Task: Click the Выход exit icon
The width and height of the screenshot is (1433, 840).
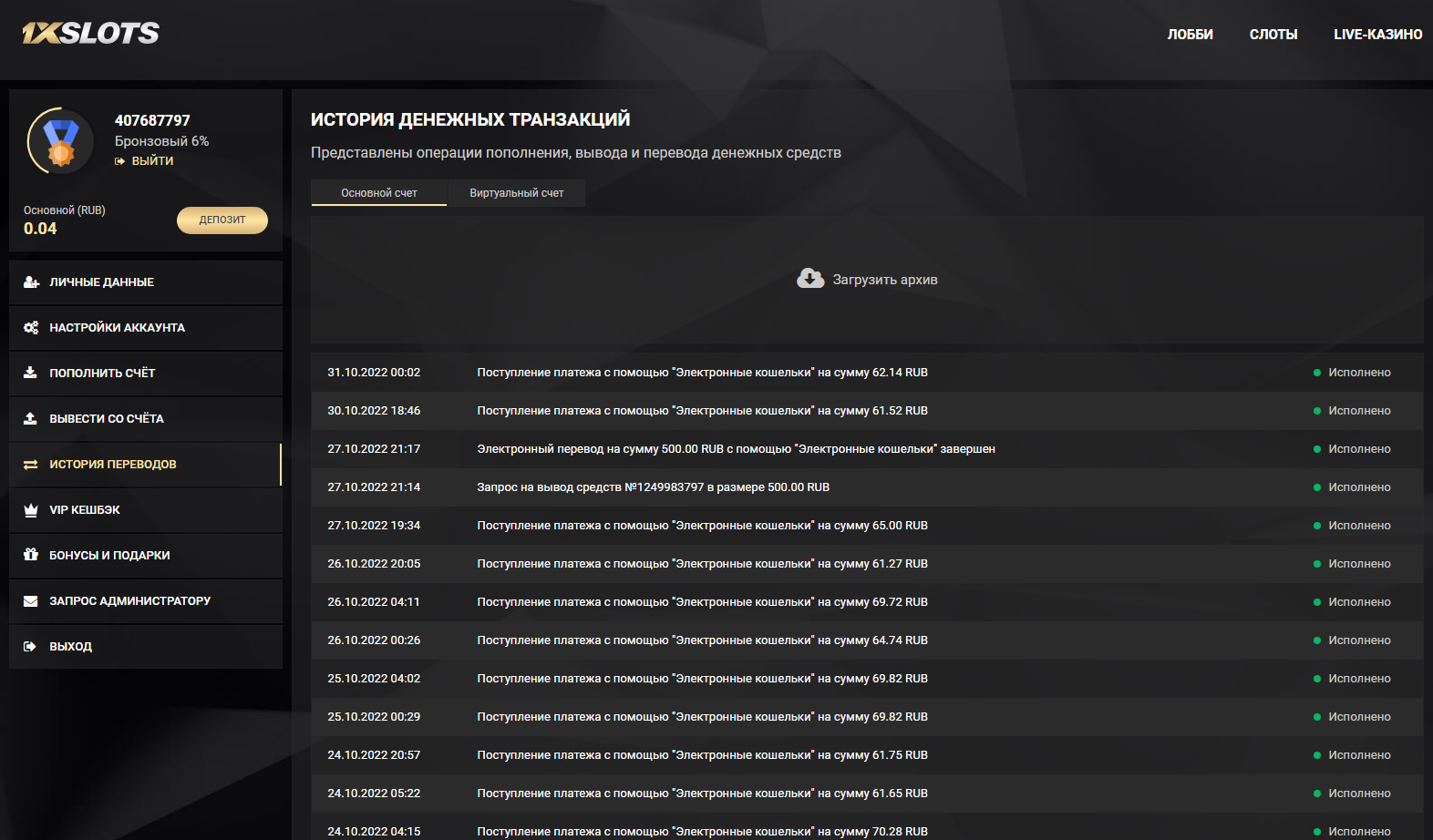Action: [x=30, y=647]
